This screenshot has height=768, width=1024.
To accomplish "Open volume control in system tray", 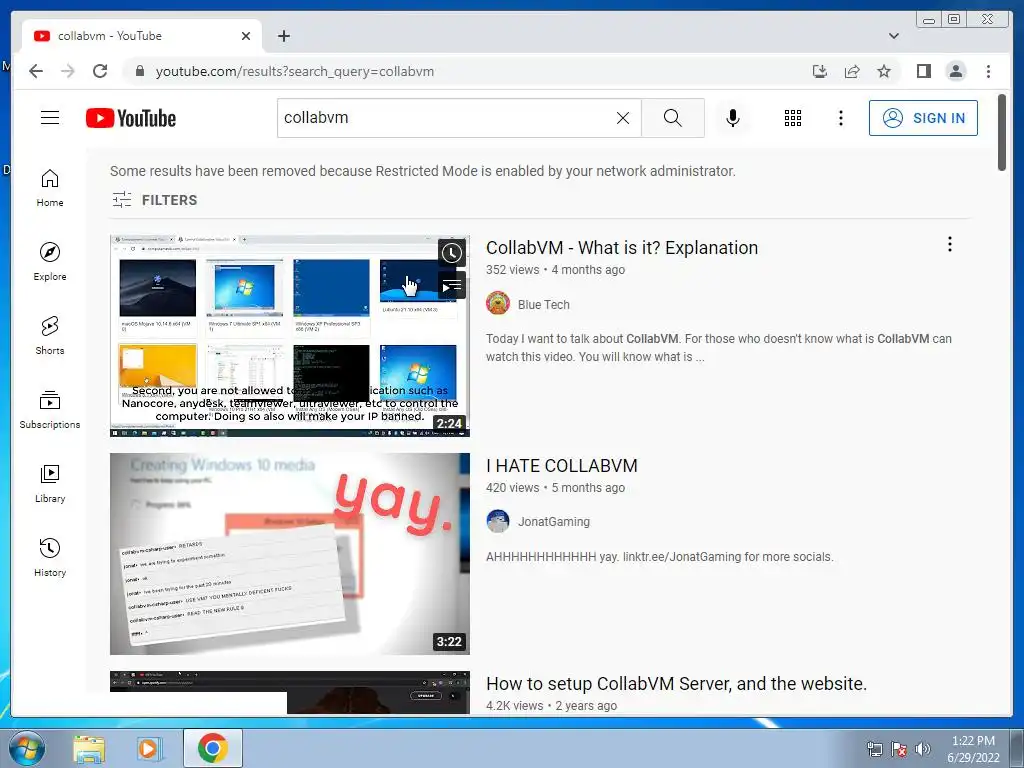I will (x=922, y=749).
